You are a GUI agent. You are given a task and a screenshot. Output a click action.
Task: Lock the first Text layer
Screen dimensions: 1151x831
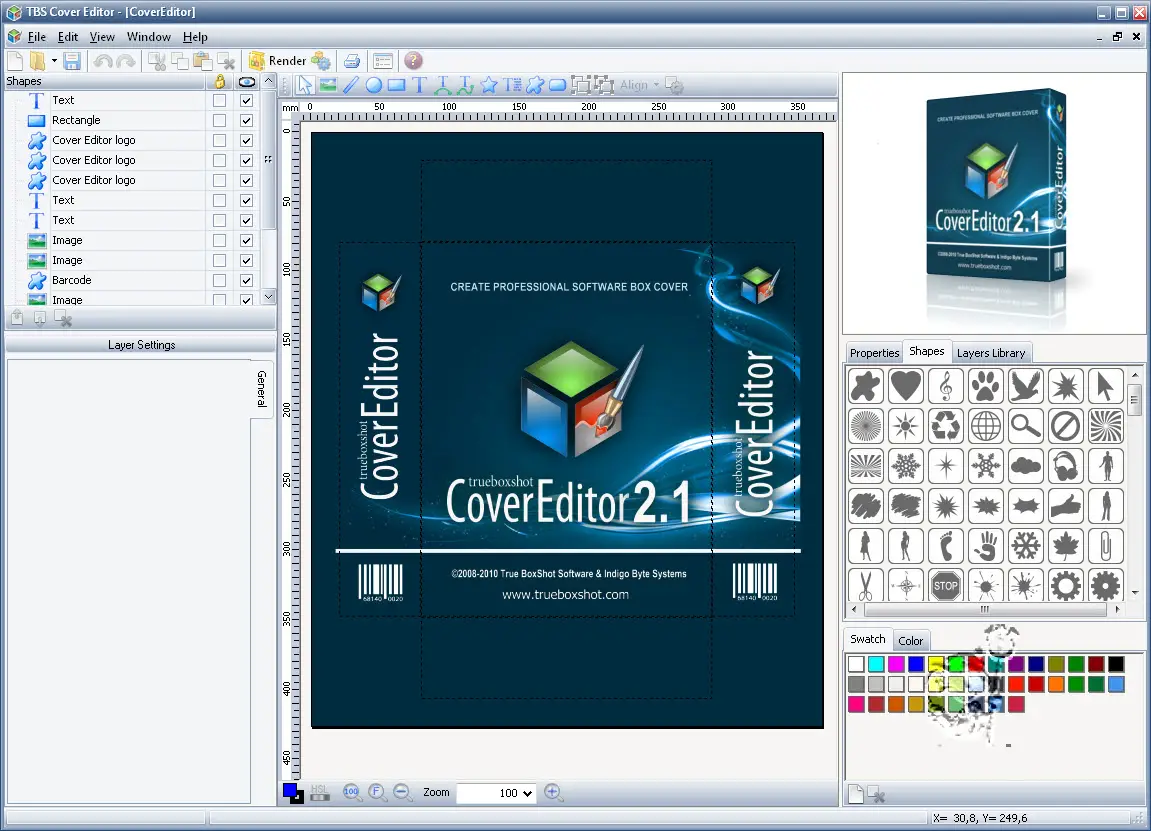[x=219, y=101]
